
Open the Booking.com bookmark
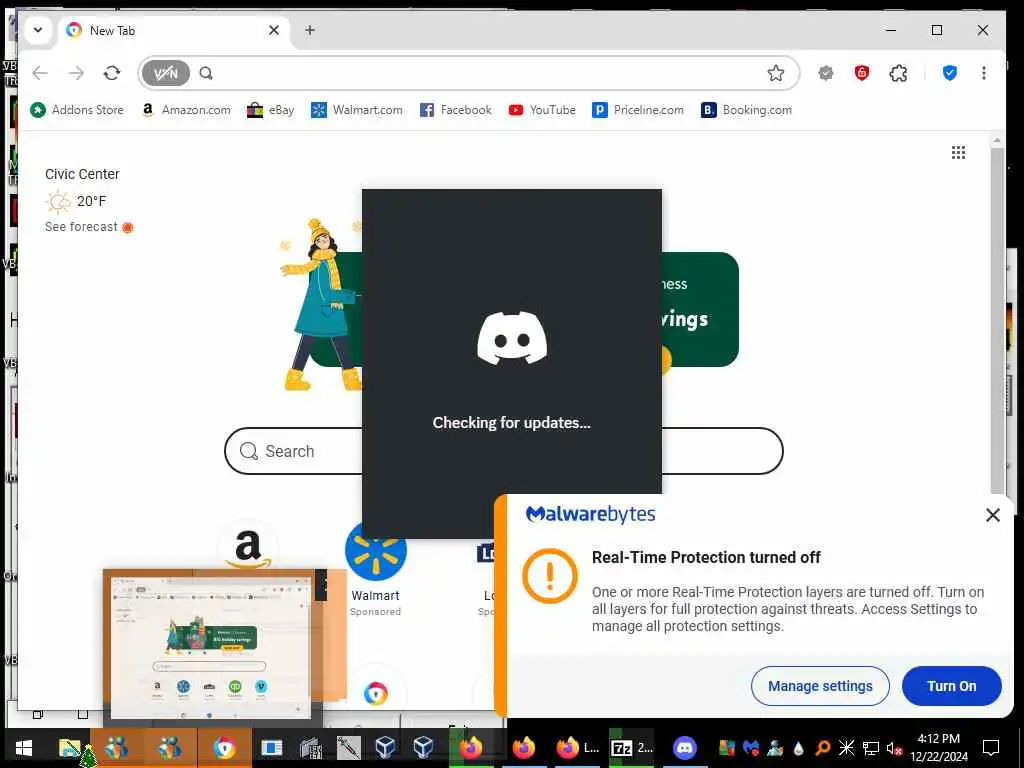coord(746,110)
